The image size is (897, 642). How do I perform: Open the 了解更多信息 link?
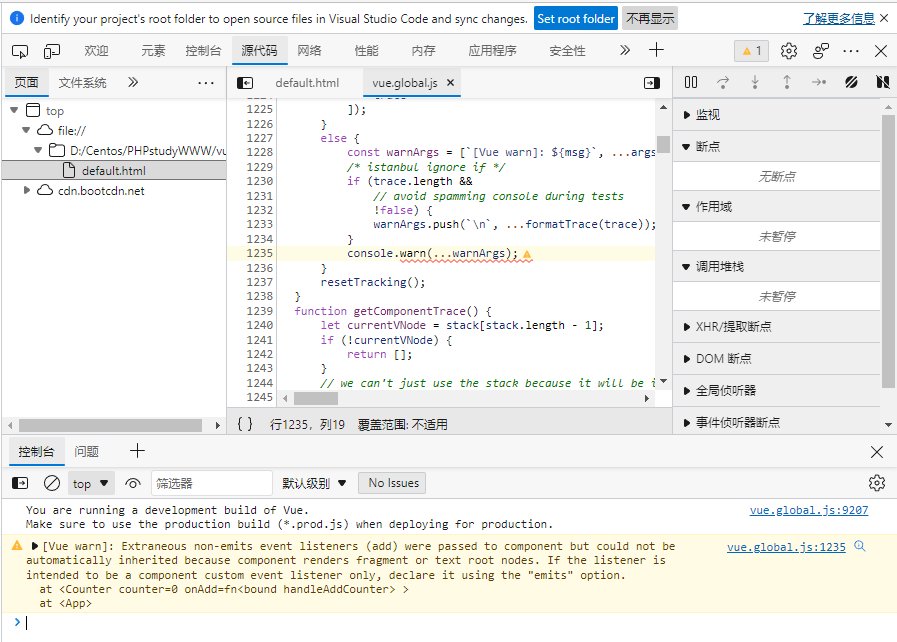[x=839, y=18]
